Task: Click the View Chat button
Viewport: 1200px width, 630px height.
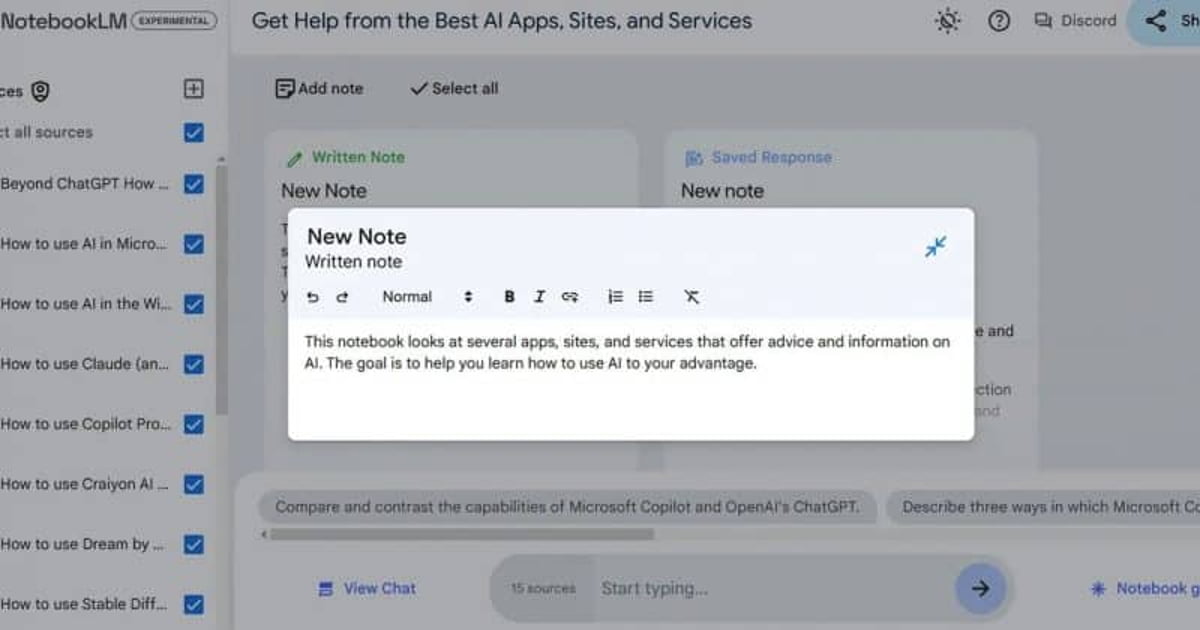Action: (366, 589)
